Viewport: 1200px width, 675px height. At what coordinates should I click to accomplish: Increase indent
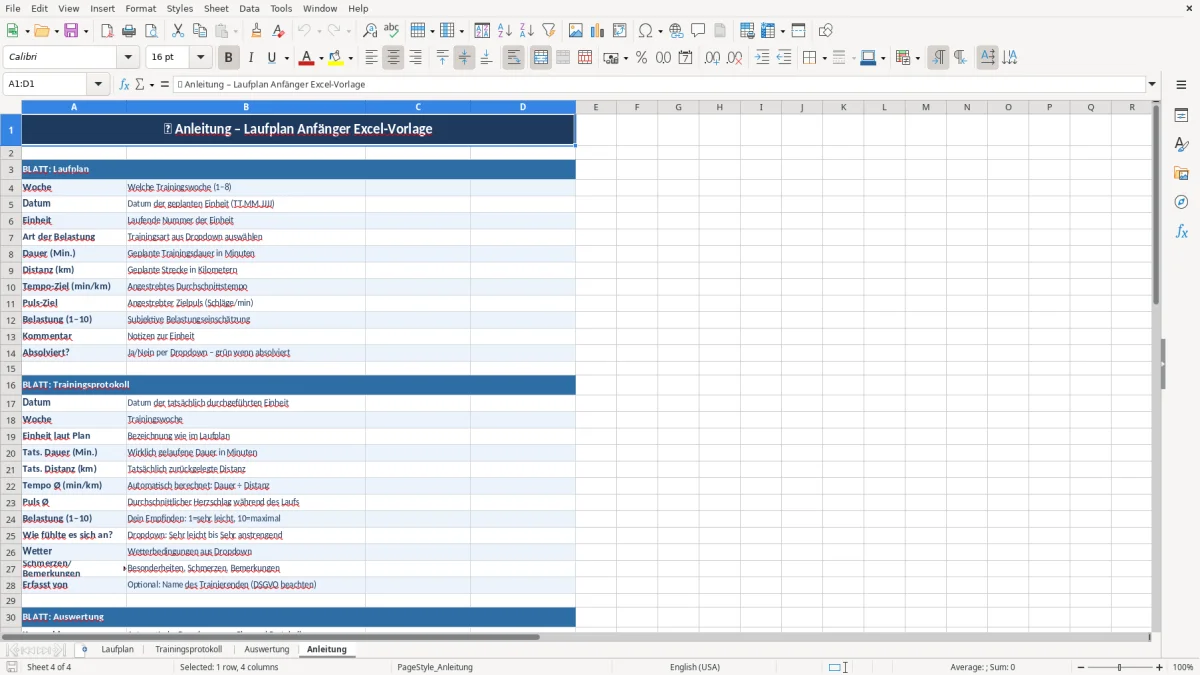point(762,58)
